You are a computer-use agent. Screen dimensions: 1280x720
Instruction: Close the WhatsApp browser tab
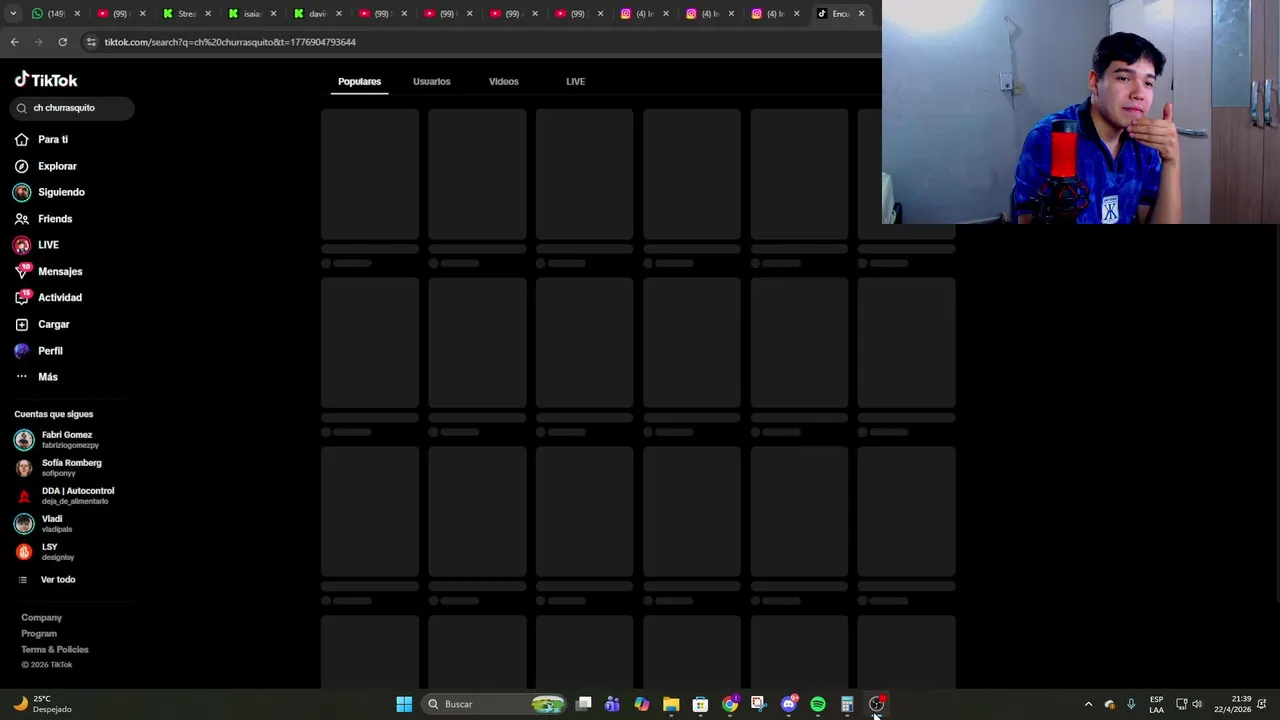[x=77, y=14]
